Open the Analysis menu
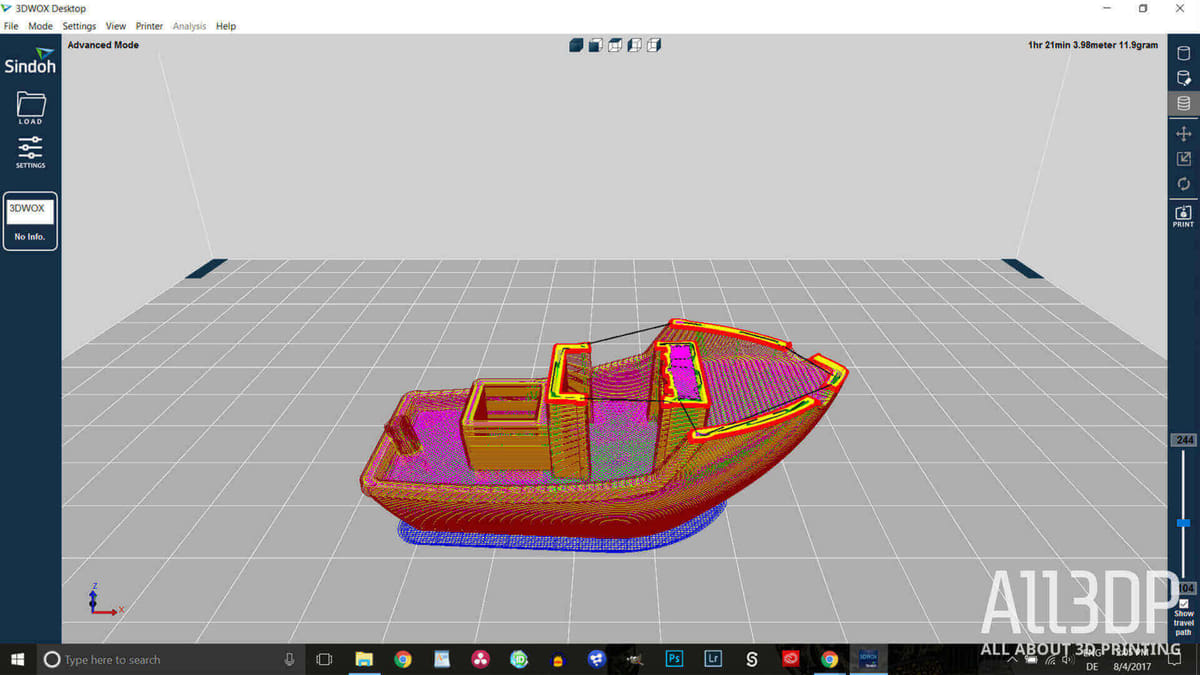Image resolution: width=1200 pixels, height=675 pixels. [x=189, y=26]
